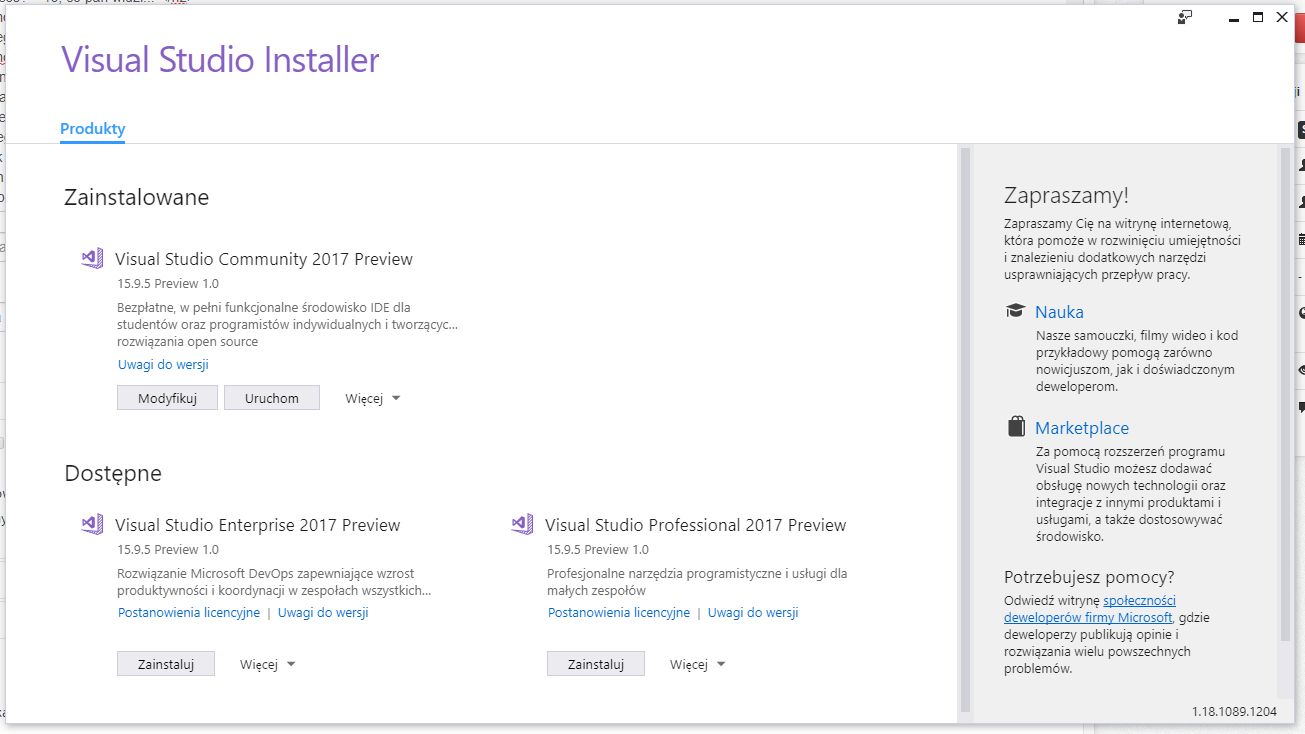Install Professional edition with Zainstaluj button
Image resolution: width=1305 pixels, height=734 pixels.
pos(596,664)
